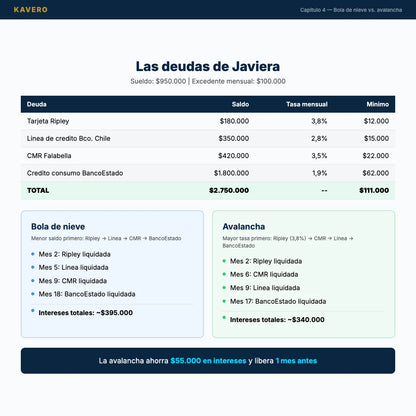Select the Línea de crédito Bco. Chile row

(208, 138)
